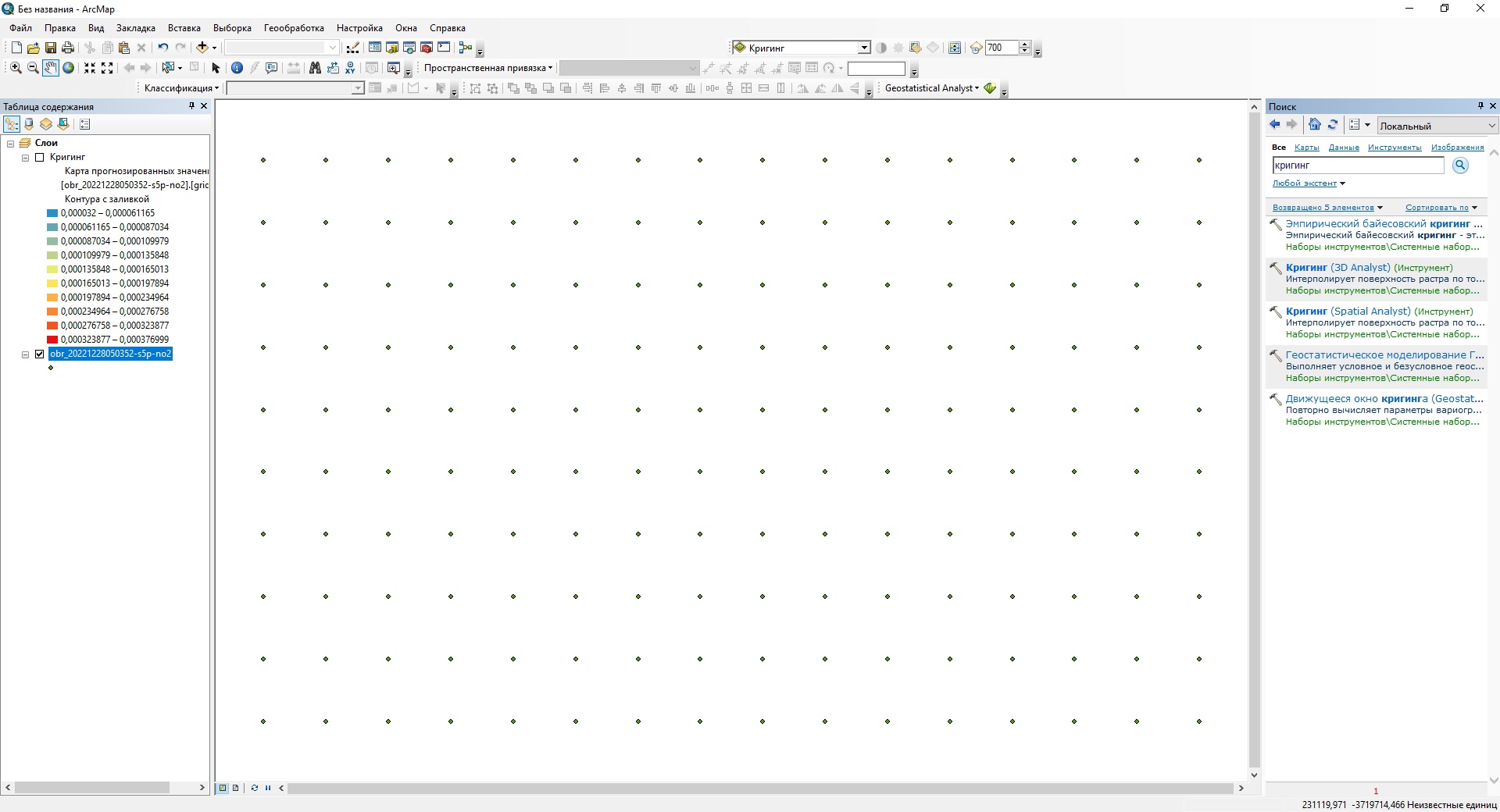Switch map to Layout View
This screenshot has height=812, width=1500.
coord(235,788)
